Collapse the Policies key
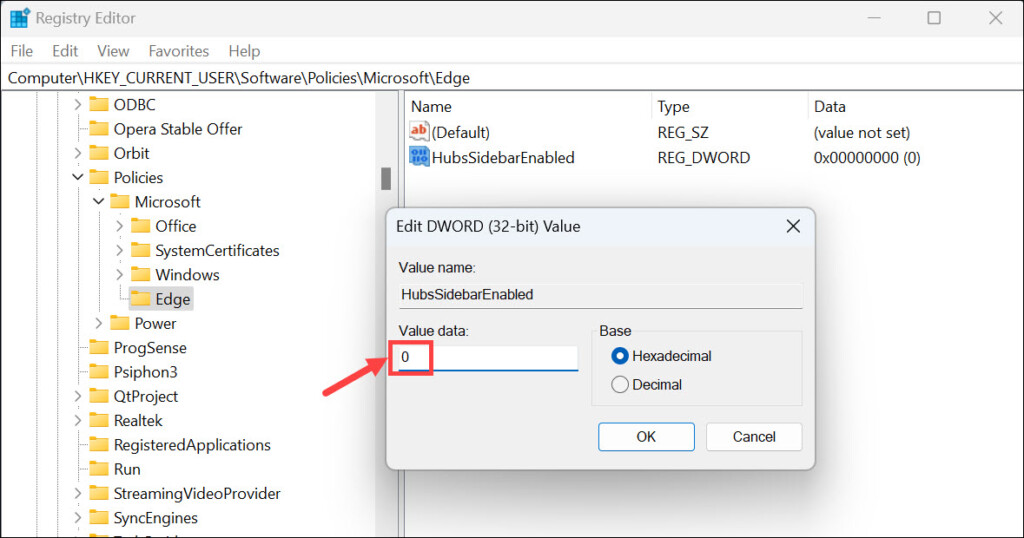This screenshot has height=538, width=1024. (78, 177)
